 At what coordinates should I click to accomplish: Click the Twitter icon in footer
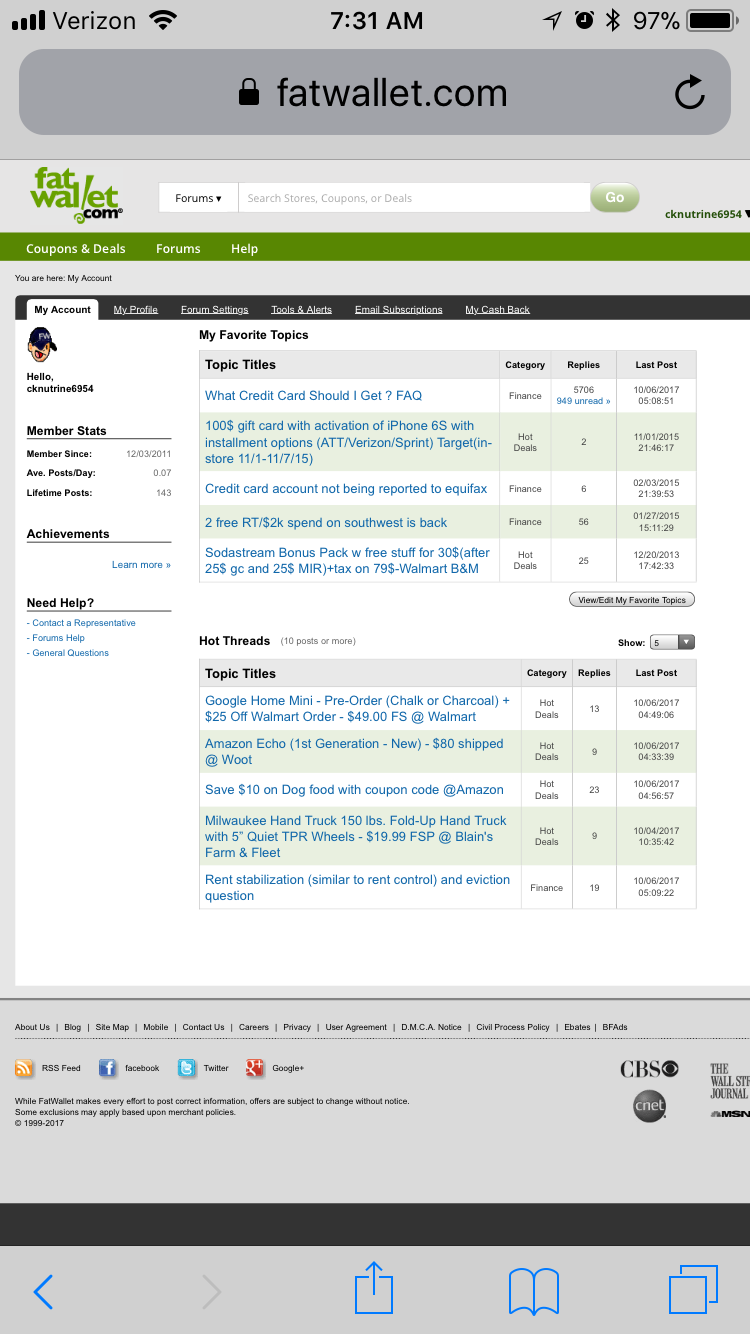point(187,1068)
